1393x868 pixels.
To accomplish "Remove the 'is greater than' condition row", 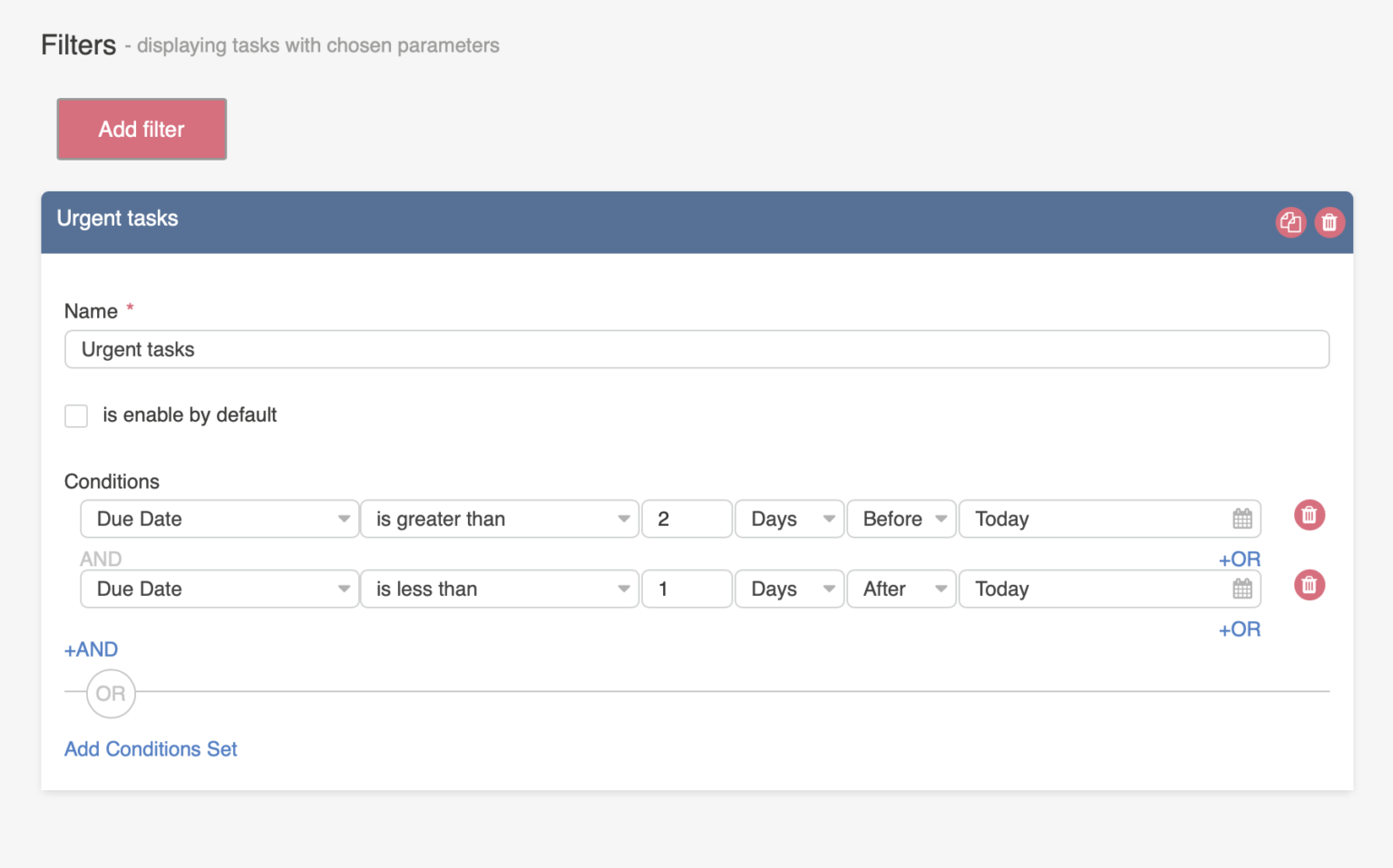I will (x=1309, y=514).
